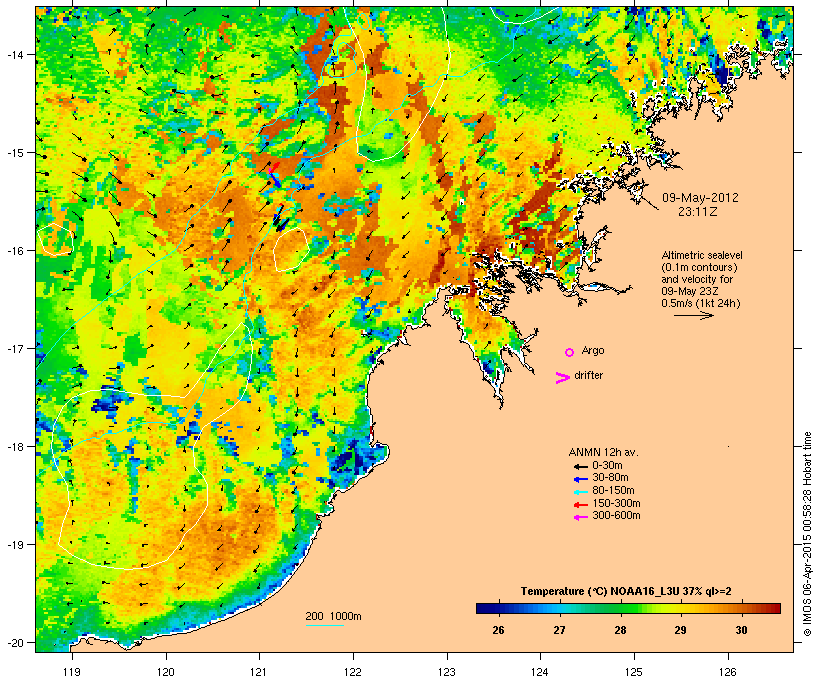
Task: Click the magenta Argo circle legend marker
Action: [x=570, y=353]
